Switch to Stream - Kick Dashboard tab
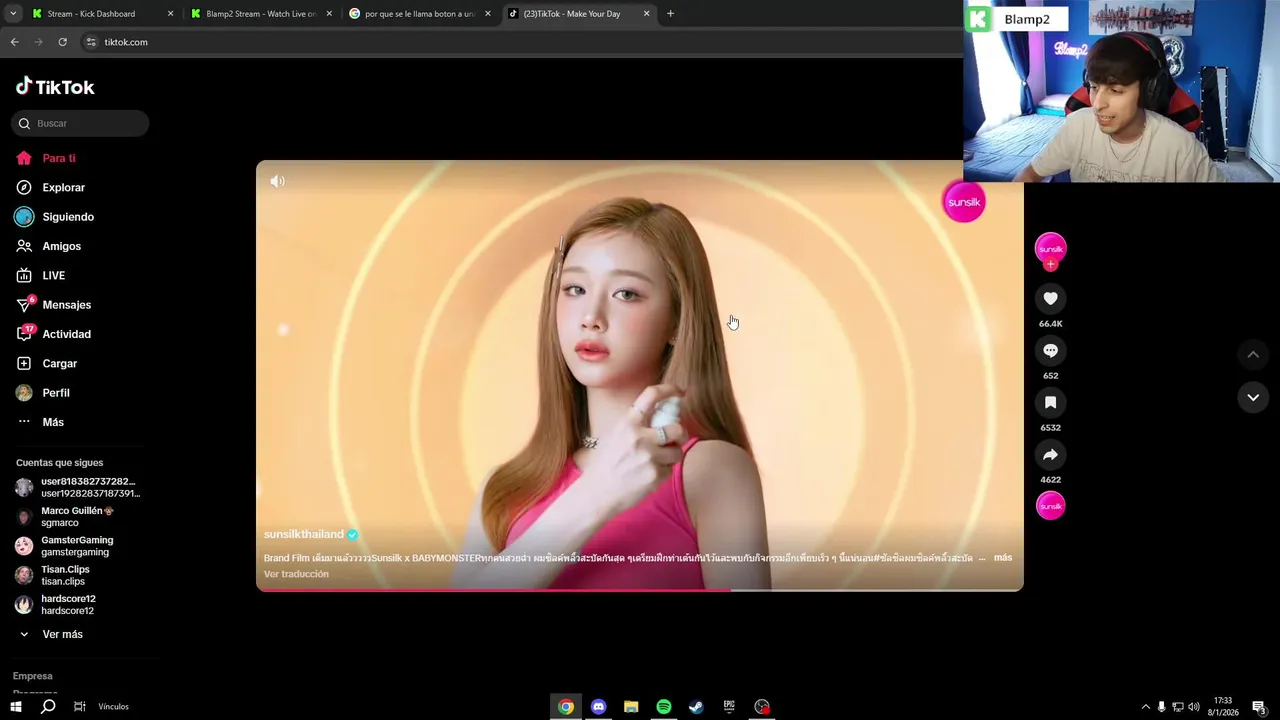1280x720 pixels. pyautogui.click(x=102, y=14)
